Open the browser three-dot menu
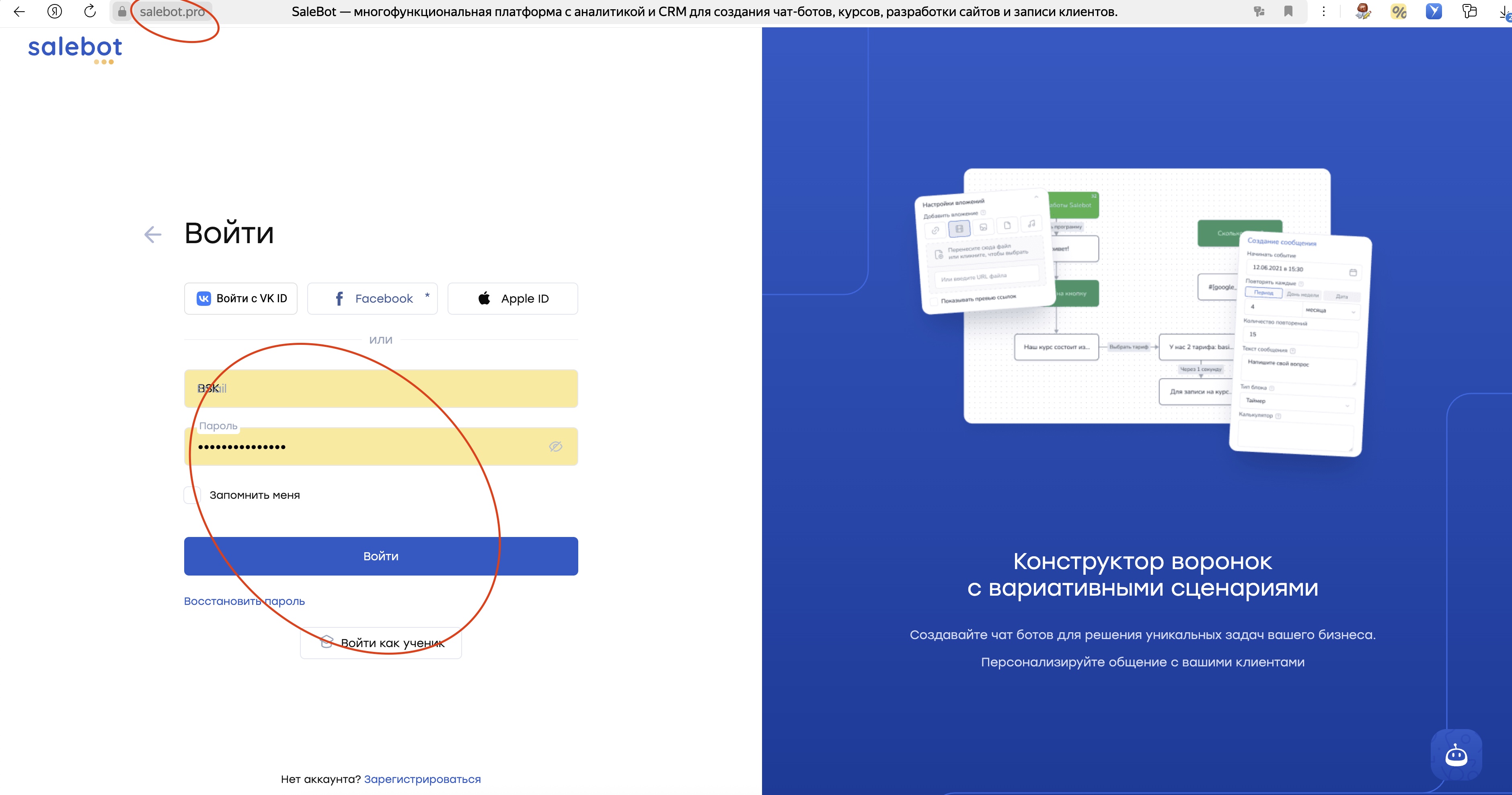The height and width of the screenshot is (795, 1512). pyautogui.click(x=1323, y=11)
